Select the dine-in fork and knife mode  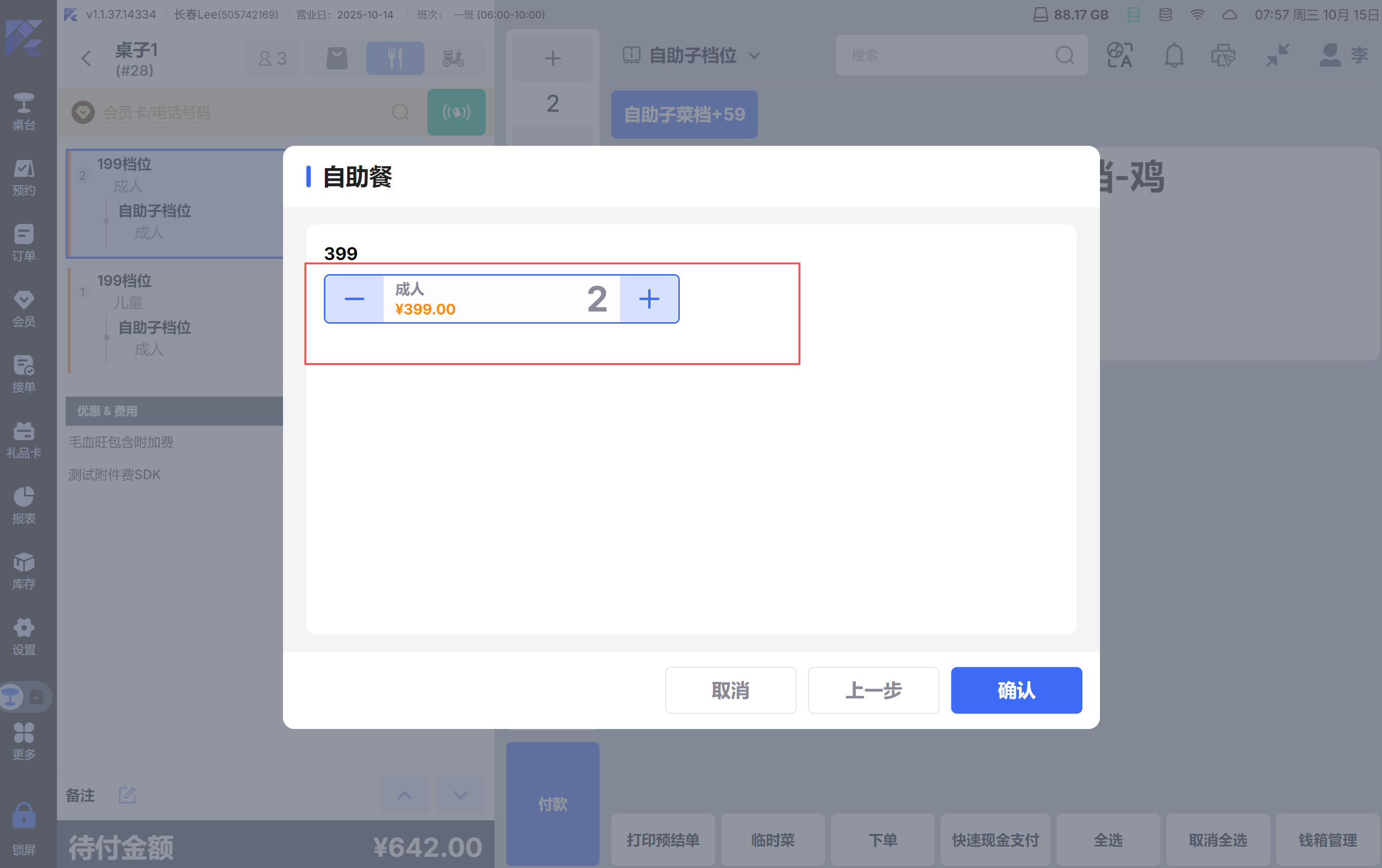click(x=395, y=58)
